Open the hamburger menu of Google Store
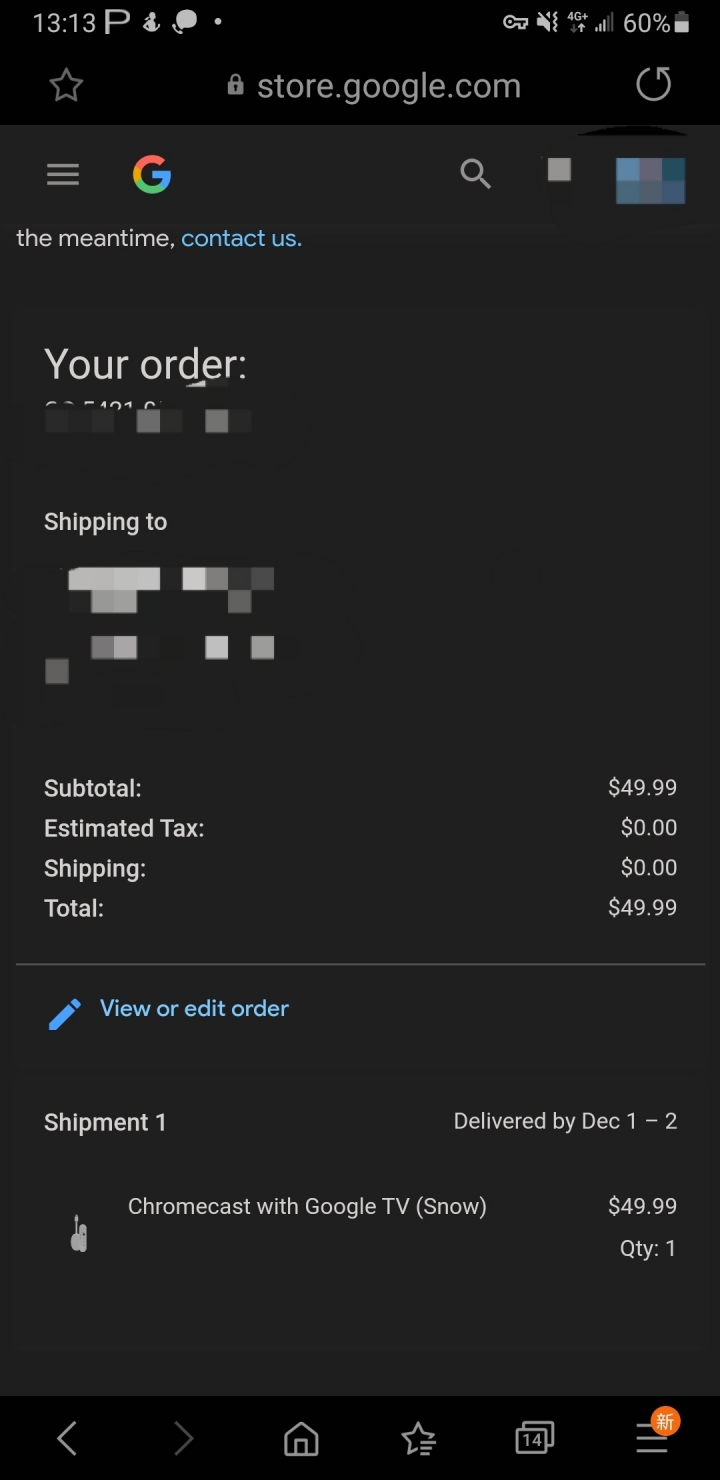720x1480 pixels. (63, 175)
